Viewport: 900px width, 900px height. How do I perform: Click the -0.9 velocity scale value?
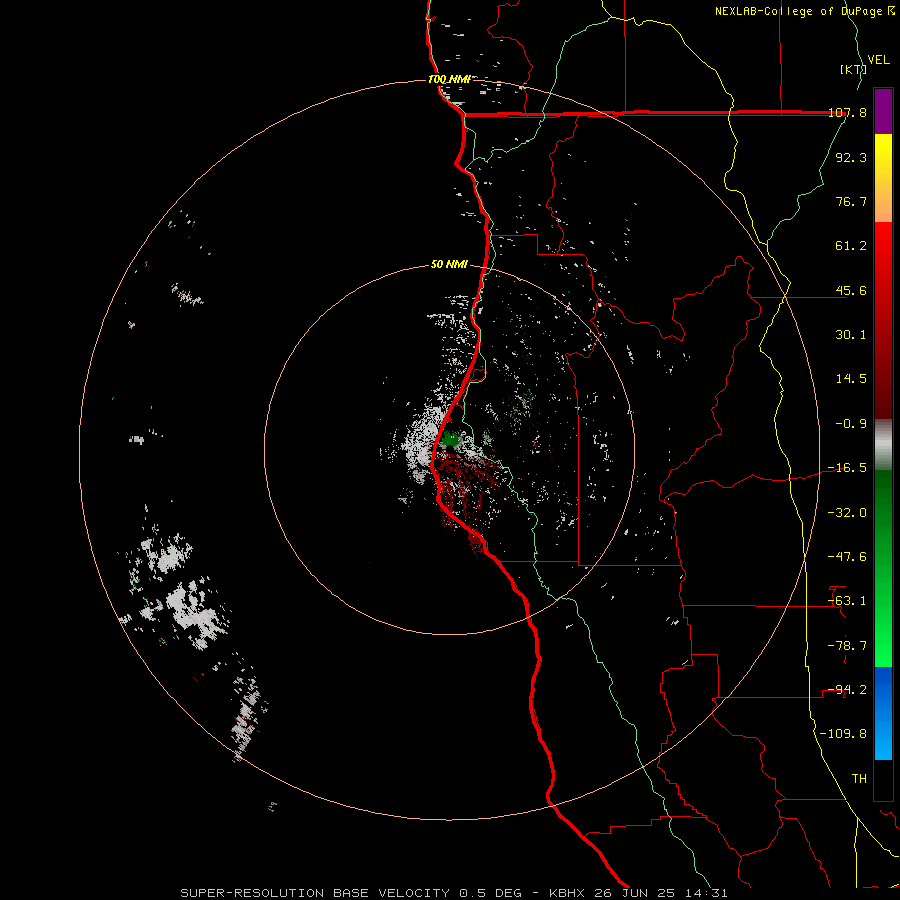pos(851,424)
